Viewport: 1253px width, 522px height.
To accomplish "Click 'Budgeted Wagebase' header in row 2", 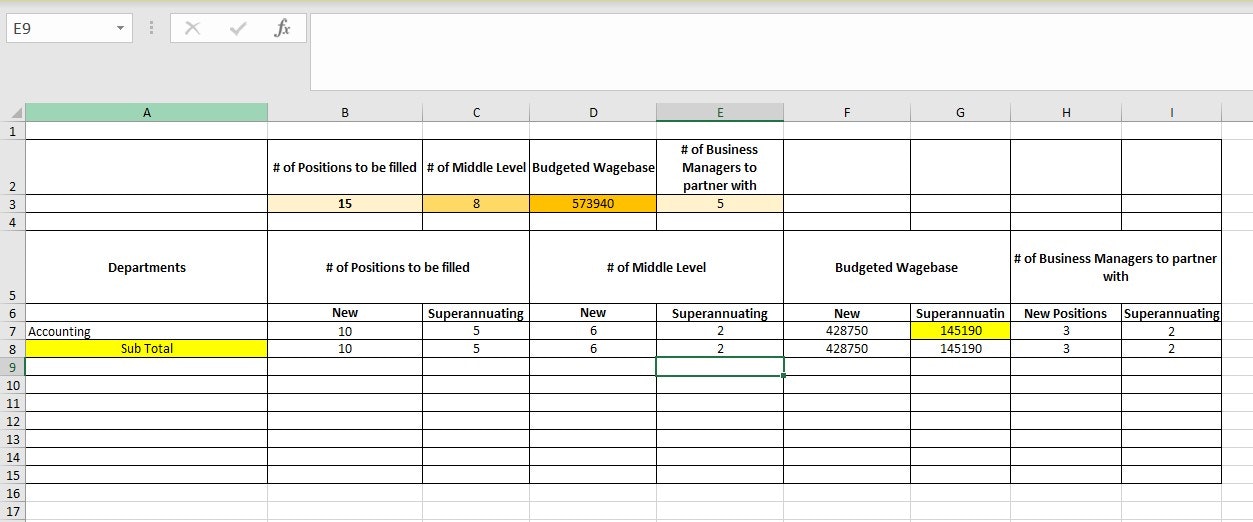I will (x=593, y=167).
